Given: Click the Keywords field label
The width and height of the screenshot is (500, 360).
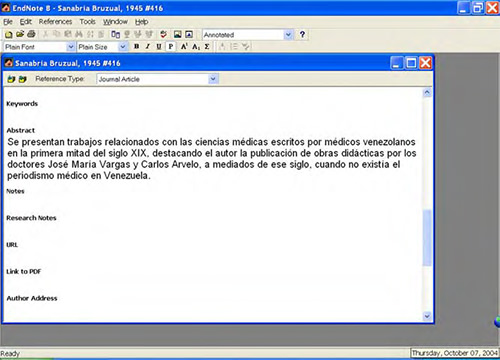Looking at the screenshot, I should pos(22,104).
